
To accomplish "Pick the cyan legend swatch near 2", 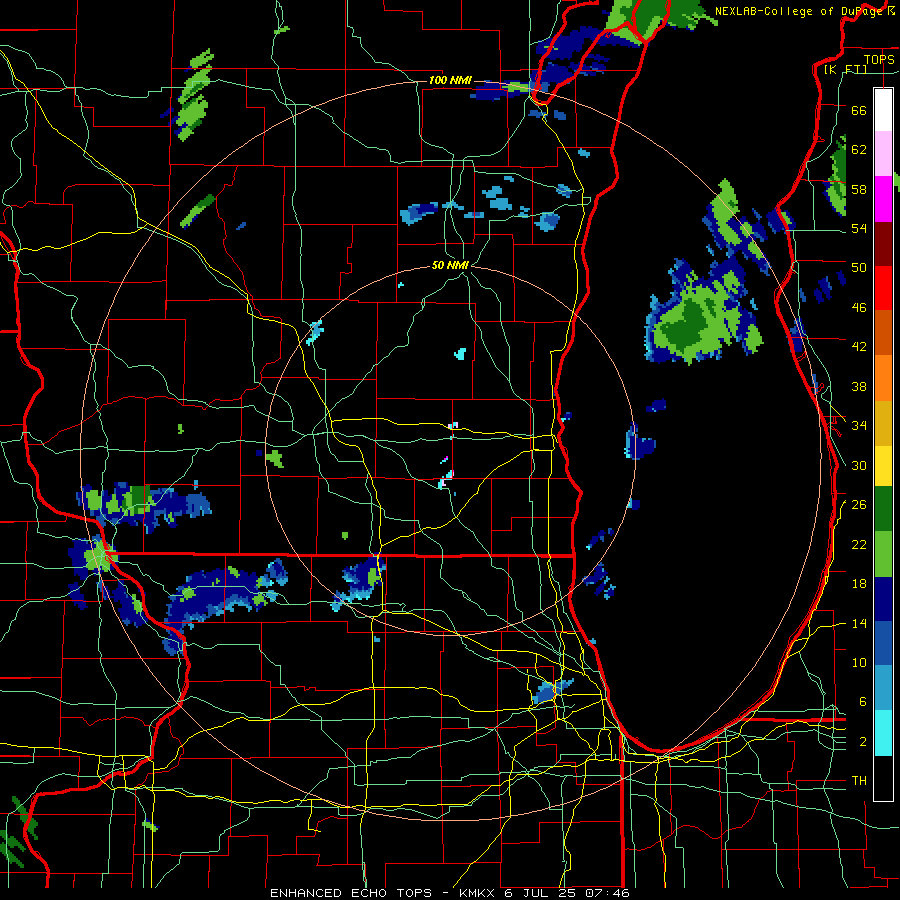I will [x=883, y=733].
